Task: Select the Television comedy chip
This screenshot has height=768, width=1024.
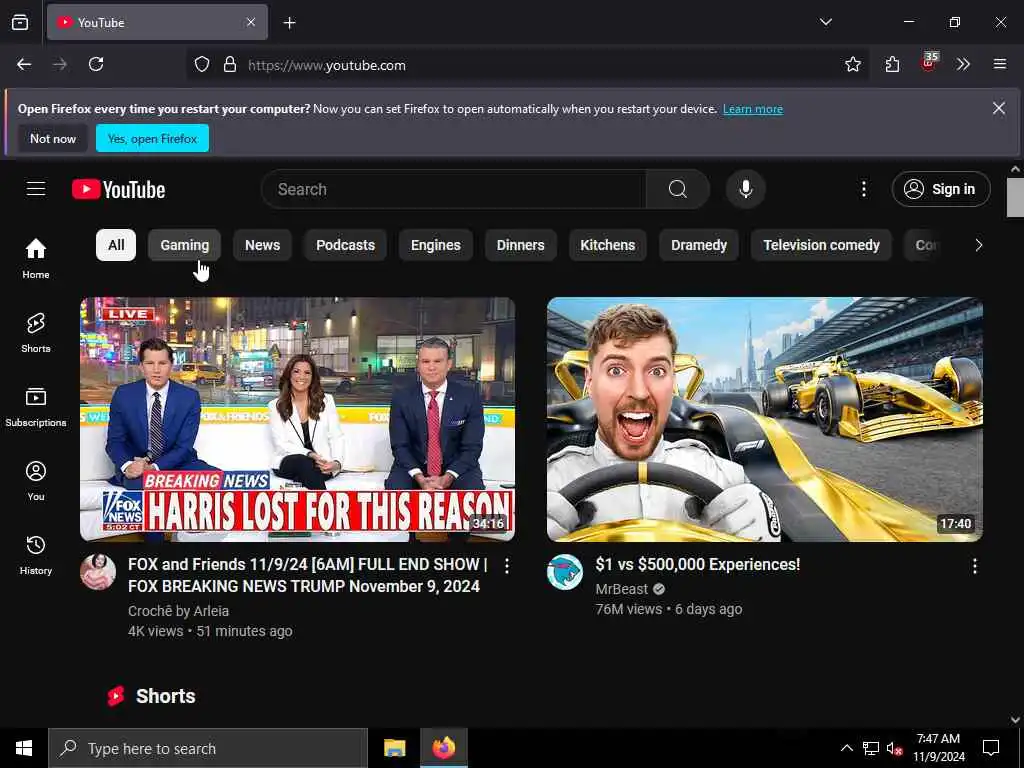Action: (822, 245)
